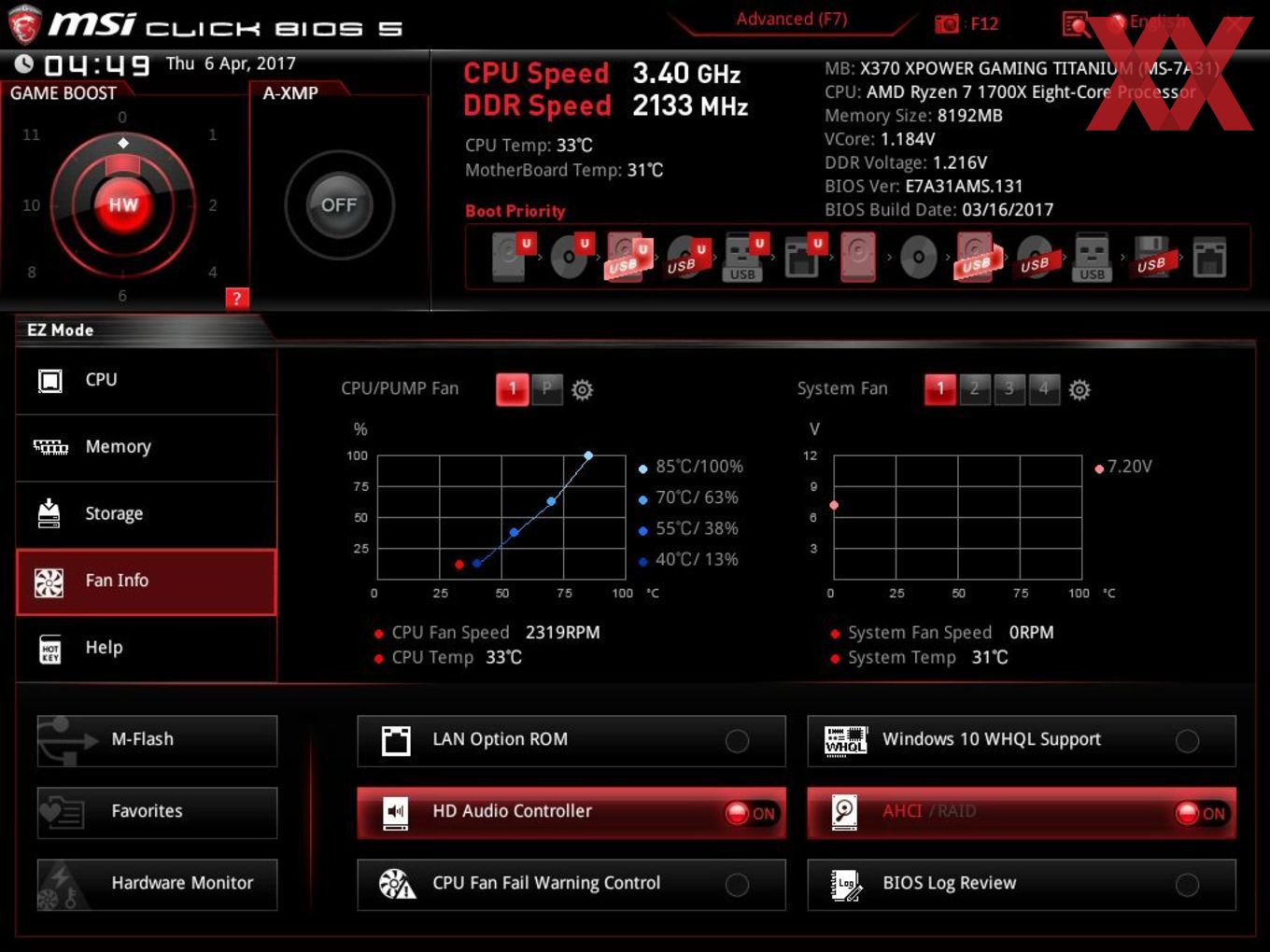The width and height of the screenshot is (1270, 952).
Task: Select the UEFI USB CD/DVD boot icon
Action: tap(687, 259)
